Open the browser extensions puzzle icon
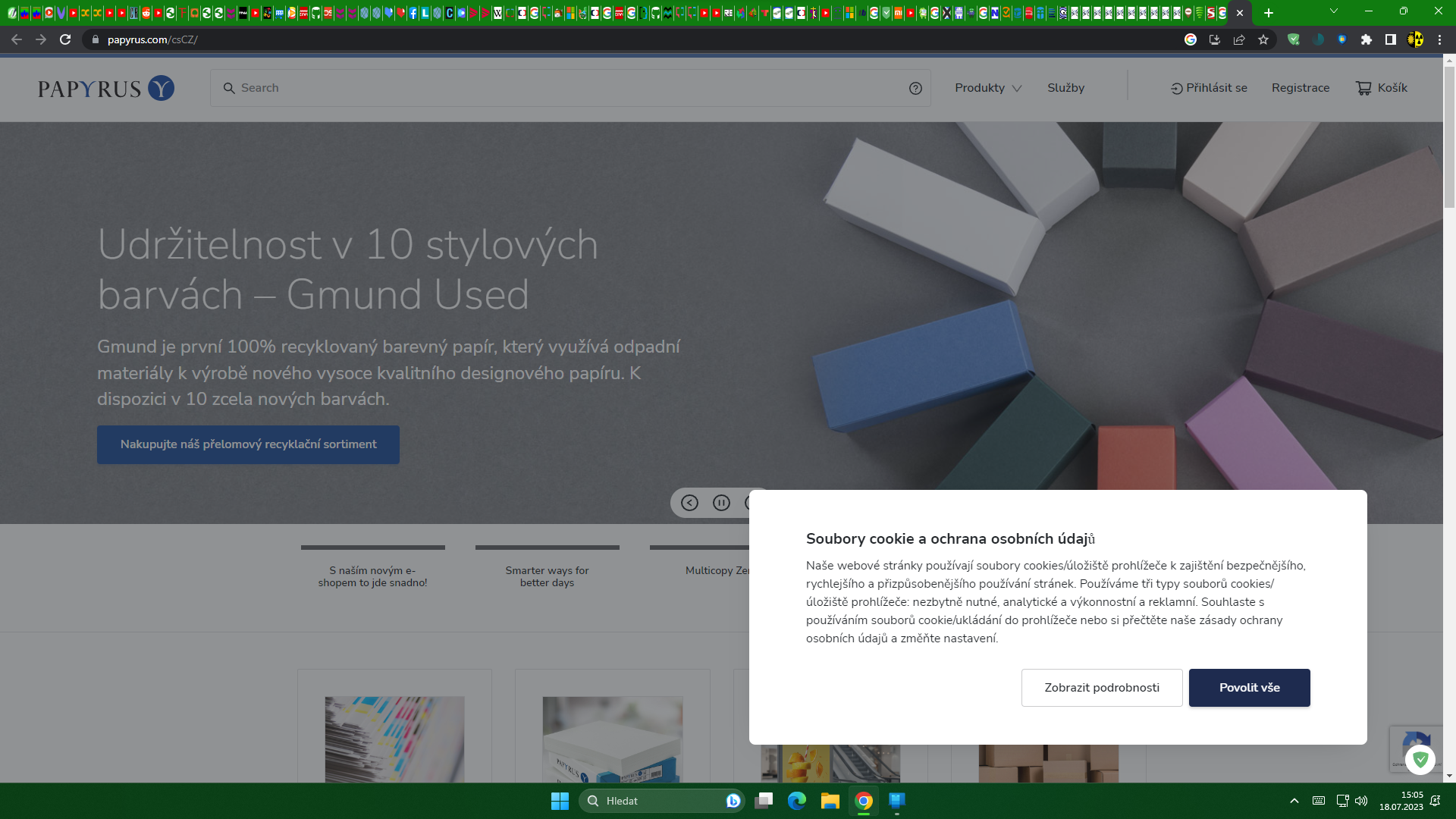1456x819 pixels. tap(1366, 39)
